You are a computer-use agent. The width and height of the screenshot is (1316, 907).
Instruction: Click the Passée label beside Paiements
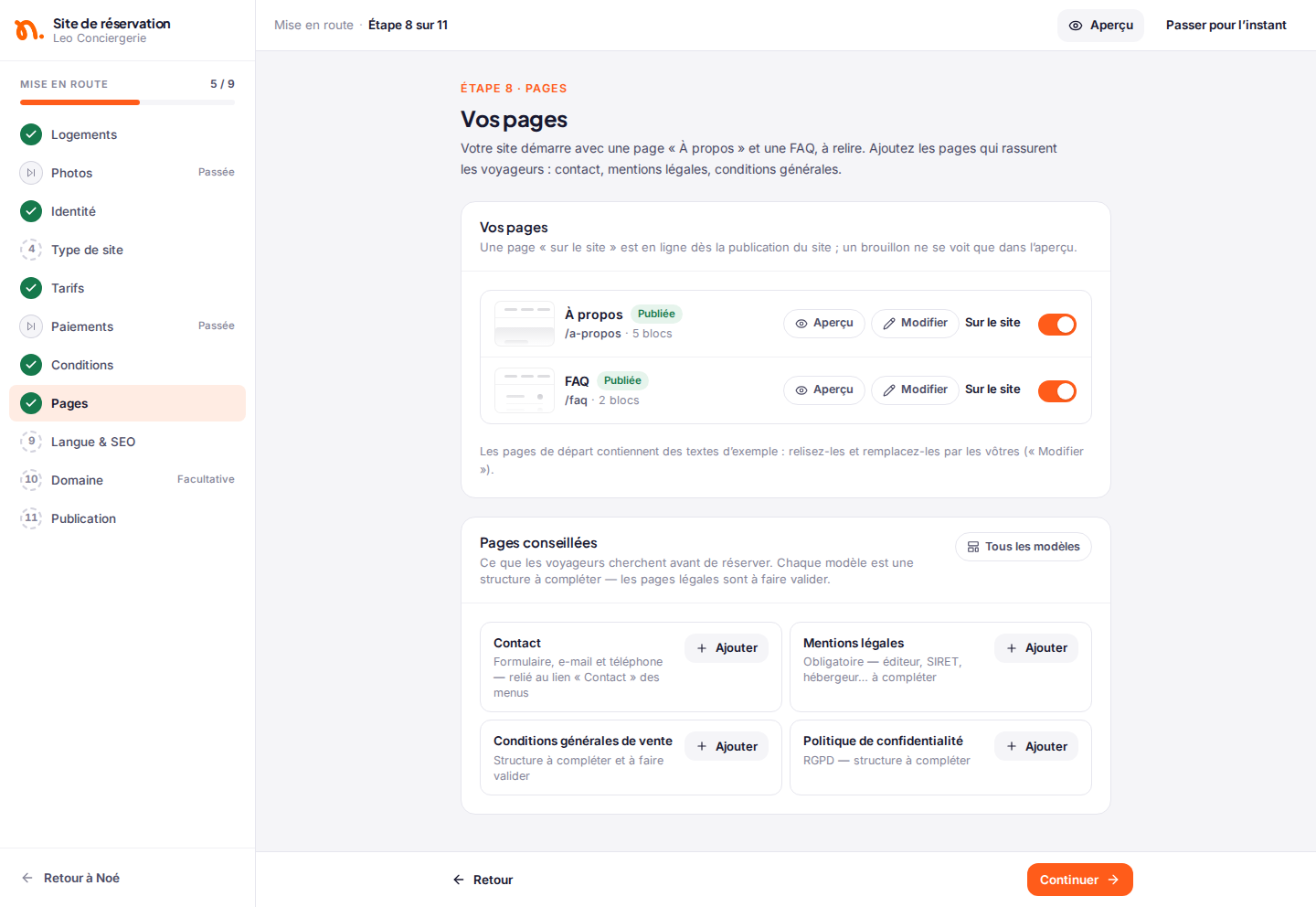[217, 326]
